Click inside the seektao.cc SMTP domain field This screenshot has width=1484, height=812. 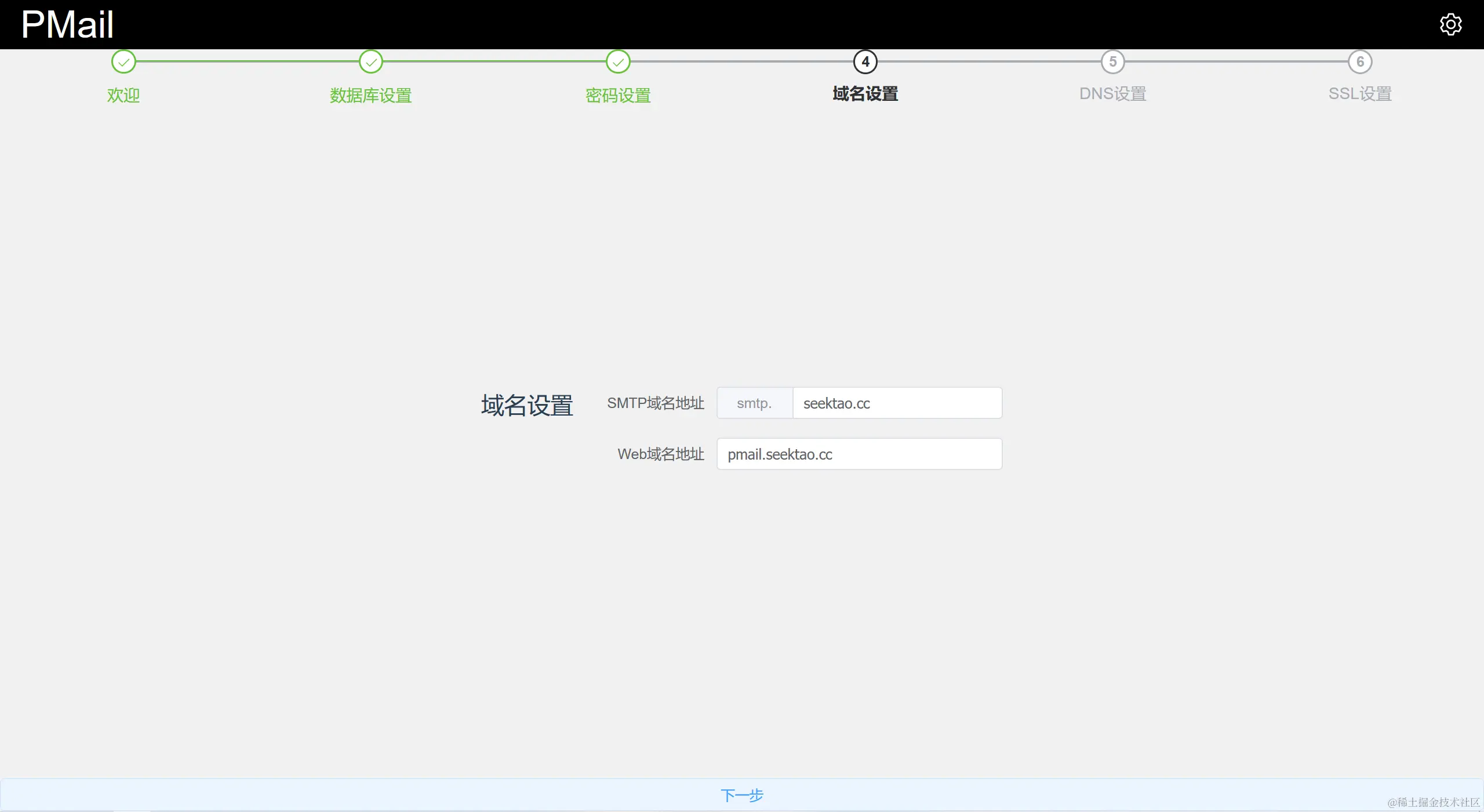(897, 403)
